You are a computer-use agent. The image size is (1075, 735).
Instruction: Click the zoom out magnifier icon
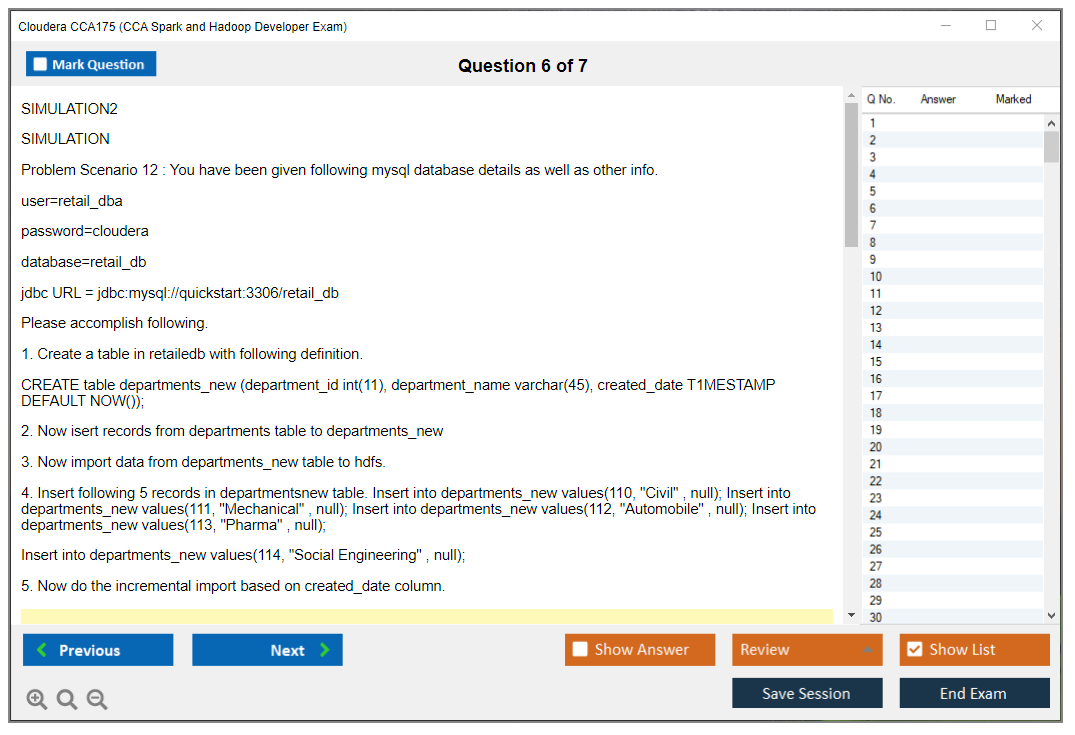coord(97,700)
